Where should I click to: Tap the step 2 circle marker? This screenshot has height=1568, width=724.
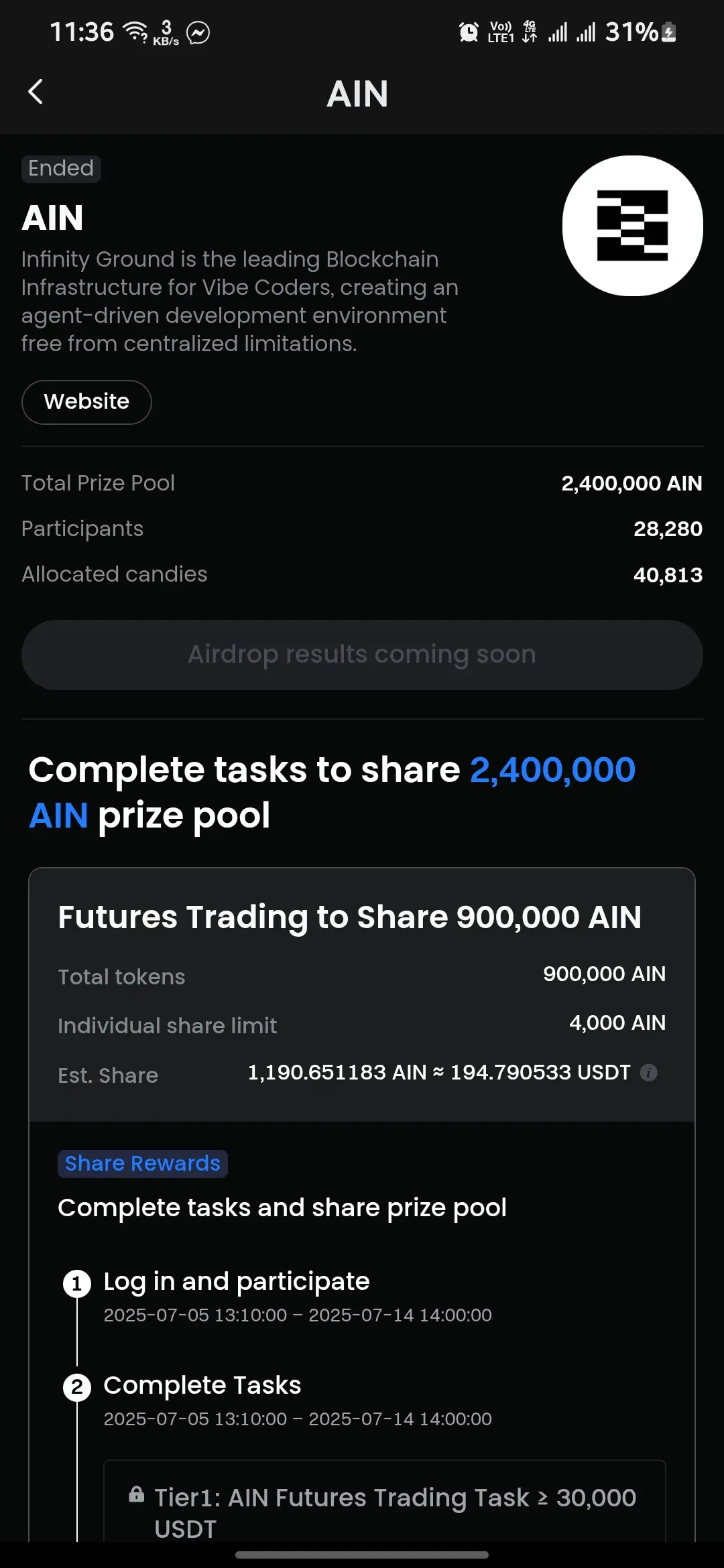tap(77, 1388)
